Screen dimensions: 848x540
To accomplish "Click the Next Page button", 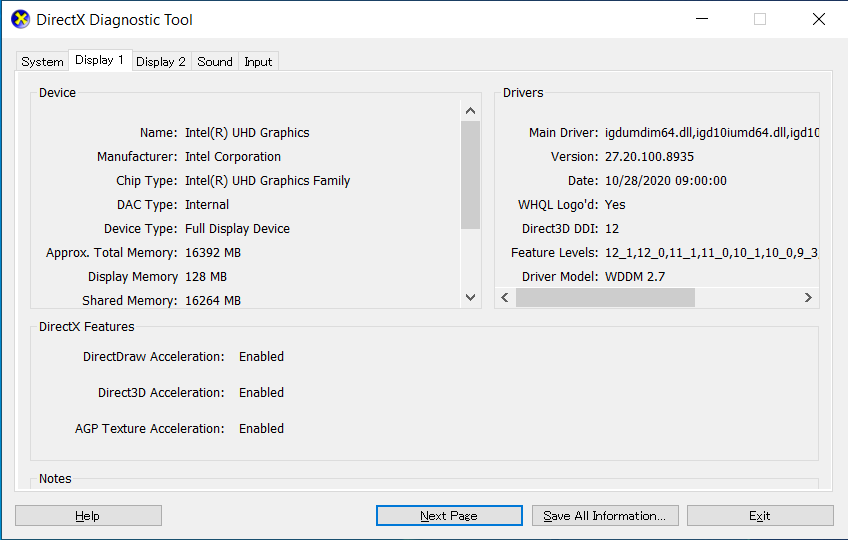I will (449, 516).
